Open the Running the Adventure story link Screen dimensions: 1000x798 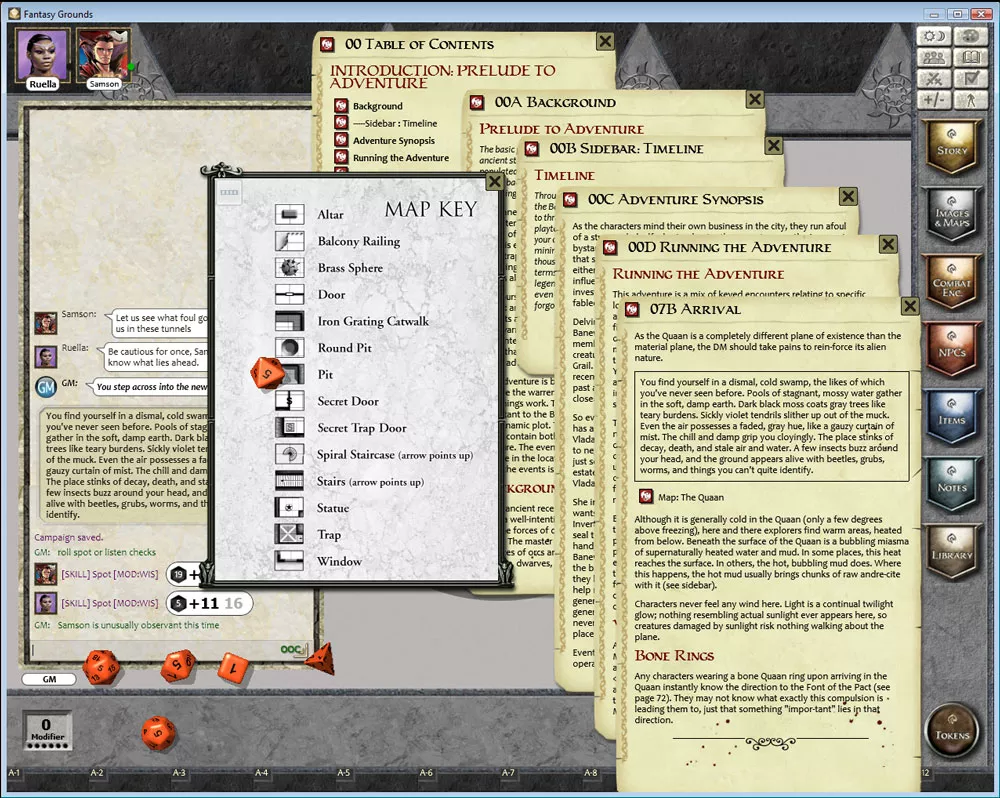[401, 158]
